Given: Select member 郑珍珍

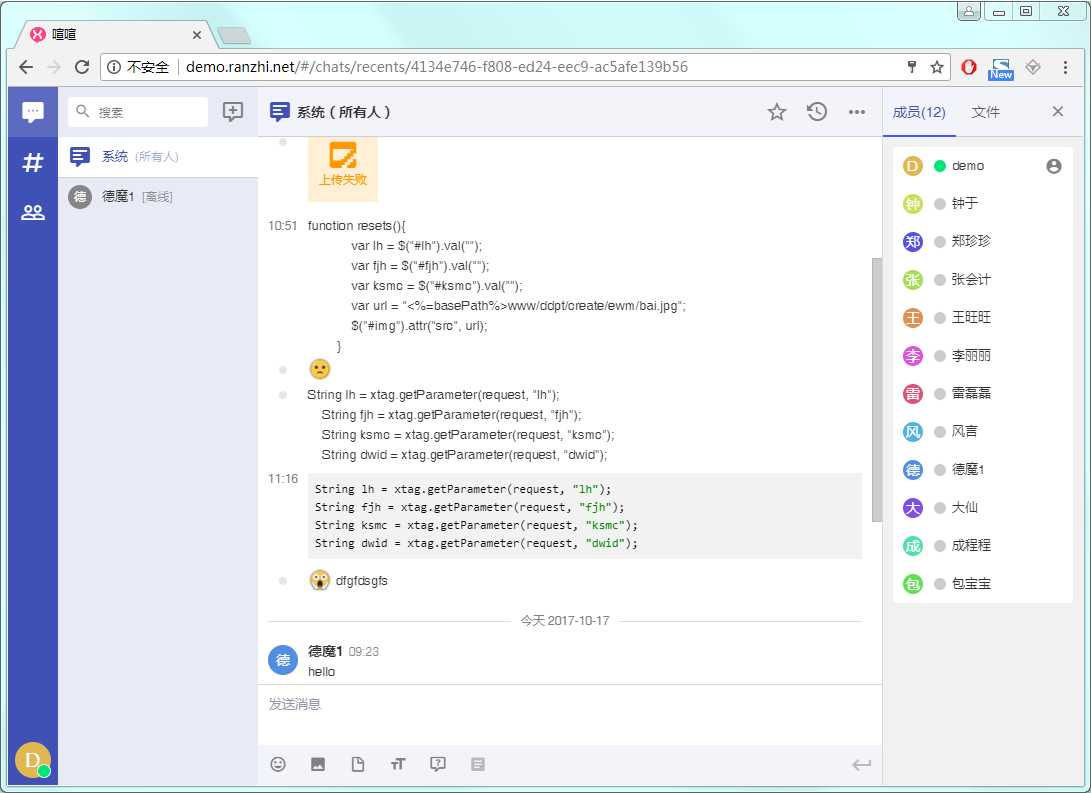Looking at the screenshot, I should [982, 241].
